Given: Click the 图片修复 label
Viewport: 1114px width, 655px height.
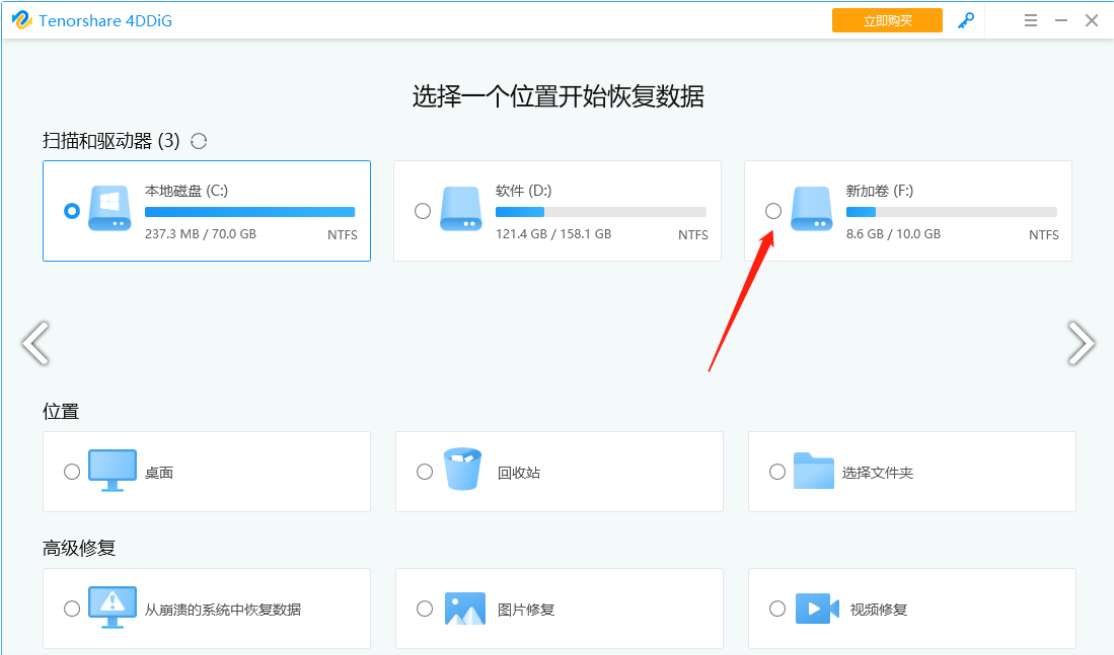Looking at the screenshot, I should tap(526, 610).
